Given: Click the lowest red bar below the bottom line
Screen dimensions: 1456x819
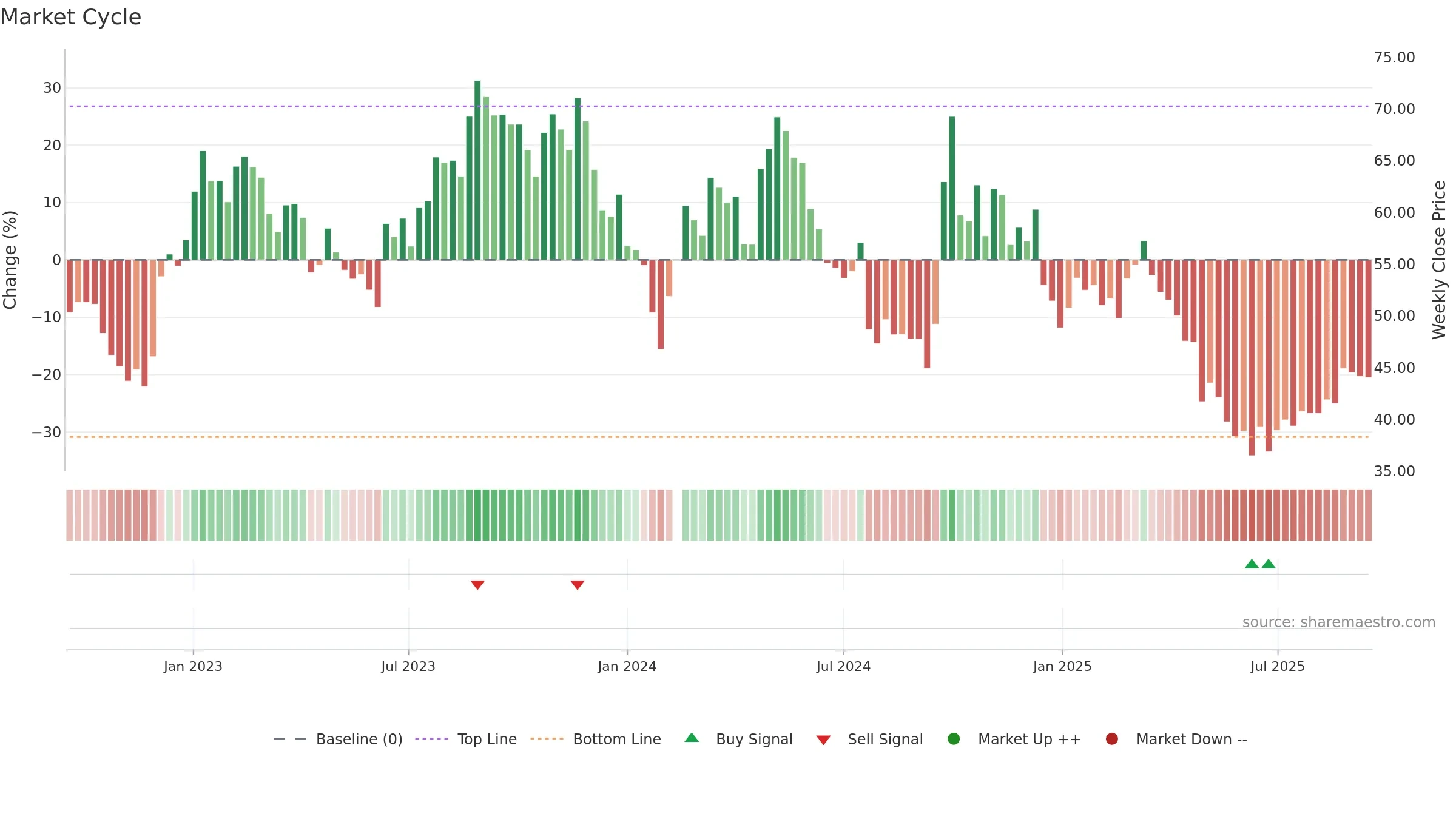Looking at the screenshot, I should pyautogui.click(x=1252, y=358).
